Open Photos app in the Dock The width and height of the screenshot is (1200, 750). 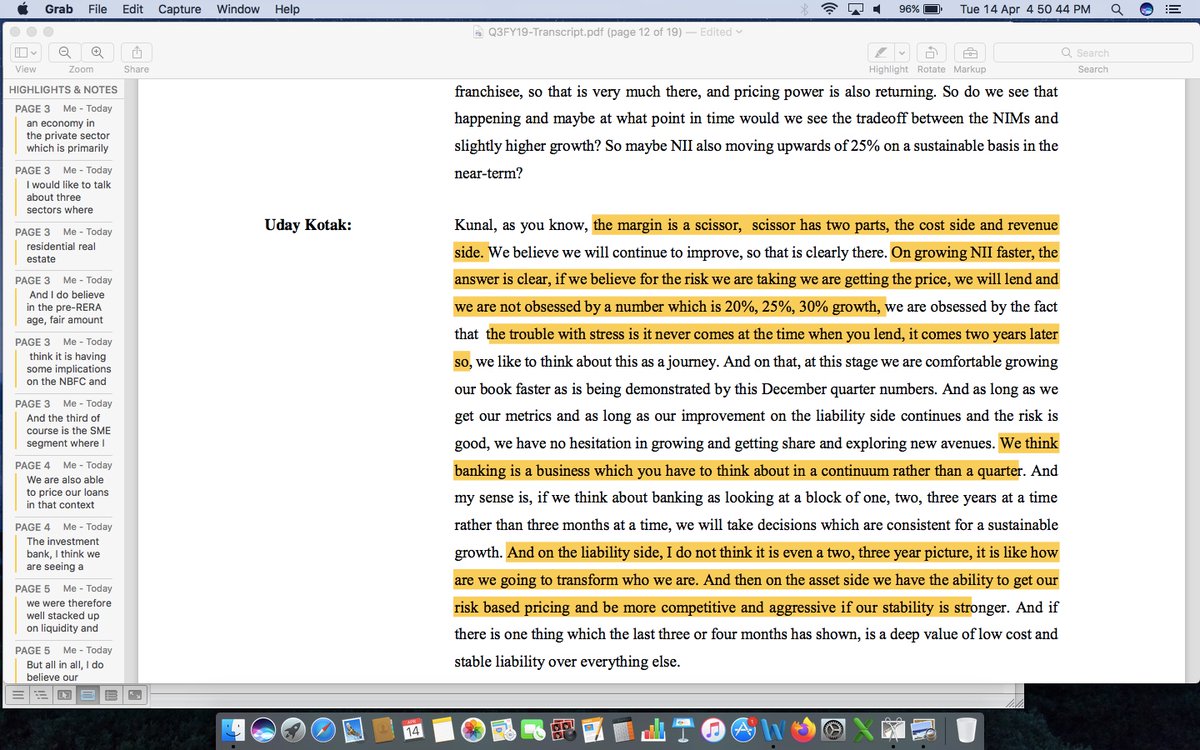click(x=473, y=730)
